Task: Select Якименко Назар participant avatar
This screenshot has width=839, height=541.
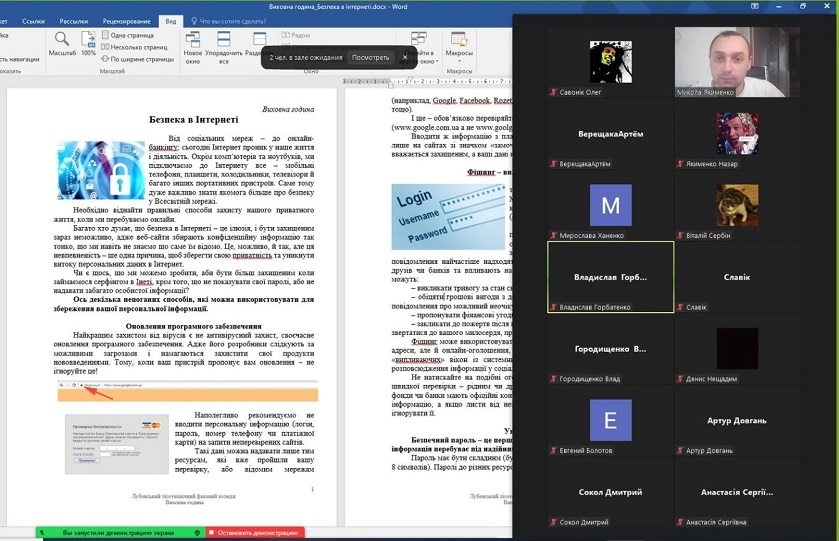Action: [737, 133]
